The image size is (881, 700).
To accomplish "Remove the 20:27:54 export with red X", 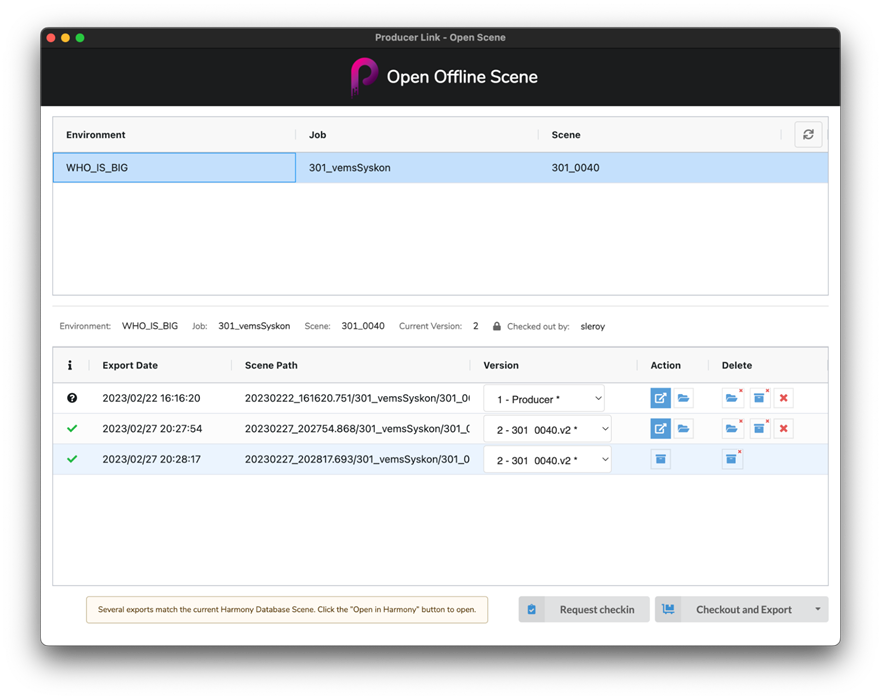I will point(783,429).
